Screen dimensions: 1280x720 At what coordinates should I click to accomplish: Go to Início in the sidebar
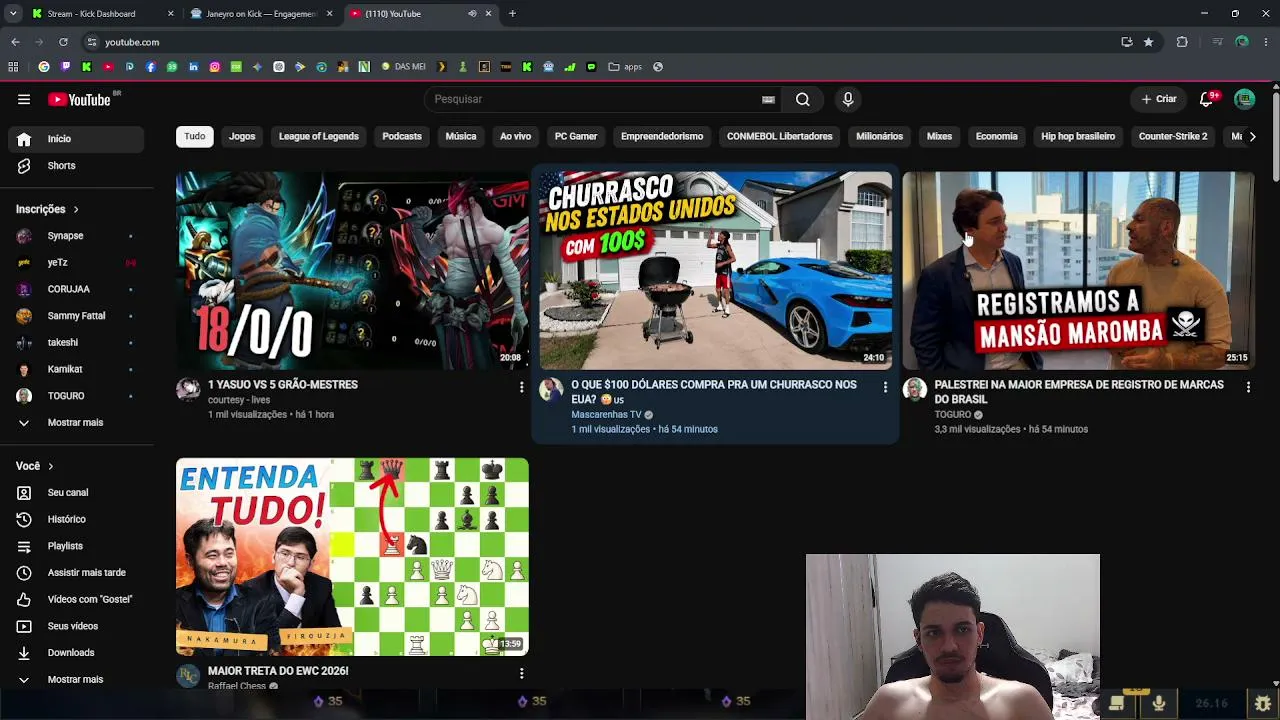(76, 139)
